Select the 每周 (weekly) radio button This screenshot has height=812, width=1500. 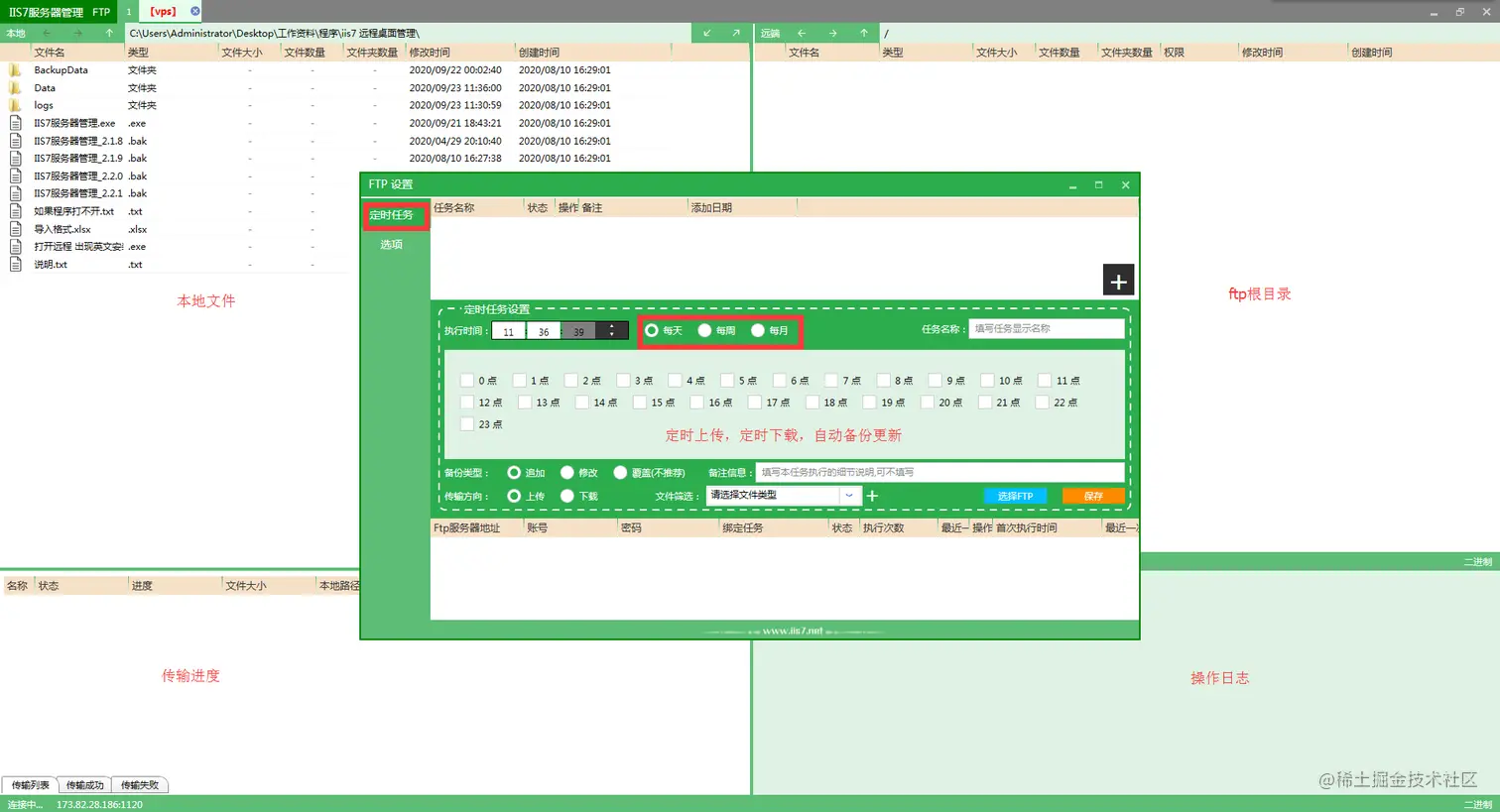point(704,330)
